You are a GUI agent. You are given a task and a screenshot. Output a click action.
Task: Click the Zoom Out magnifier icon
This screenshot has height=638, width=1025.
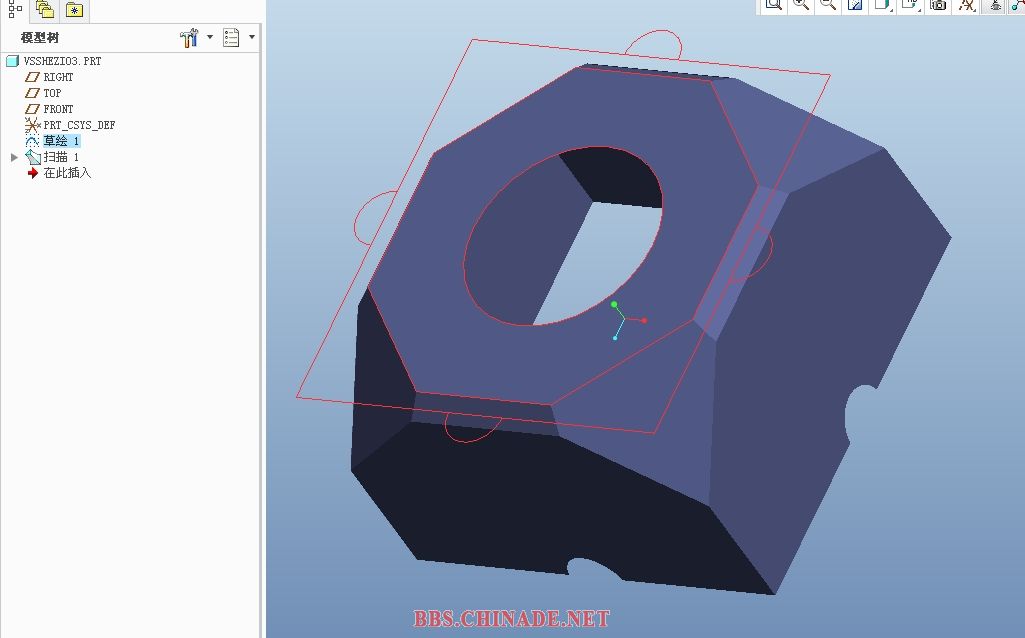coord(827,5)
